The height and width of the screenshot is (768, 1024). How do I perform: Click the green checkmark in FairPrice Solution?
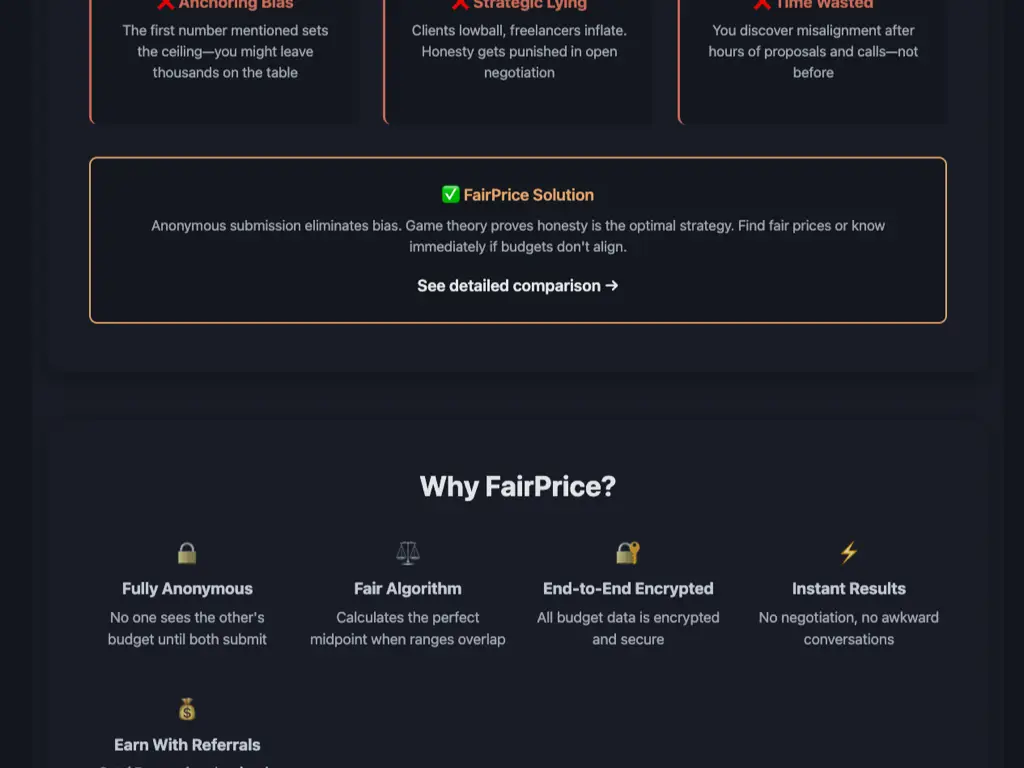coord(450,194)
